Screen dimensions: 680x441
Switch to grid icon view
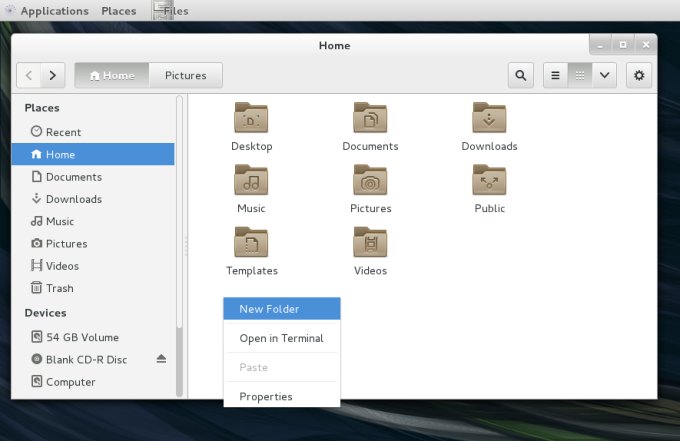point(580,75)
